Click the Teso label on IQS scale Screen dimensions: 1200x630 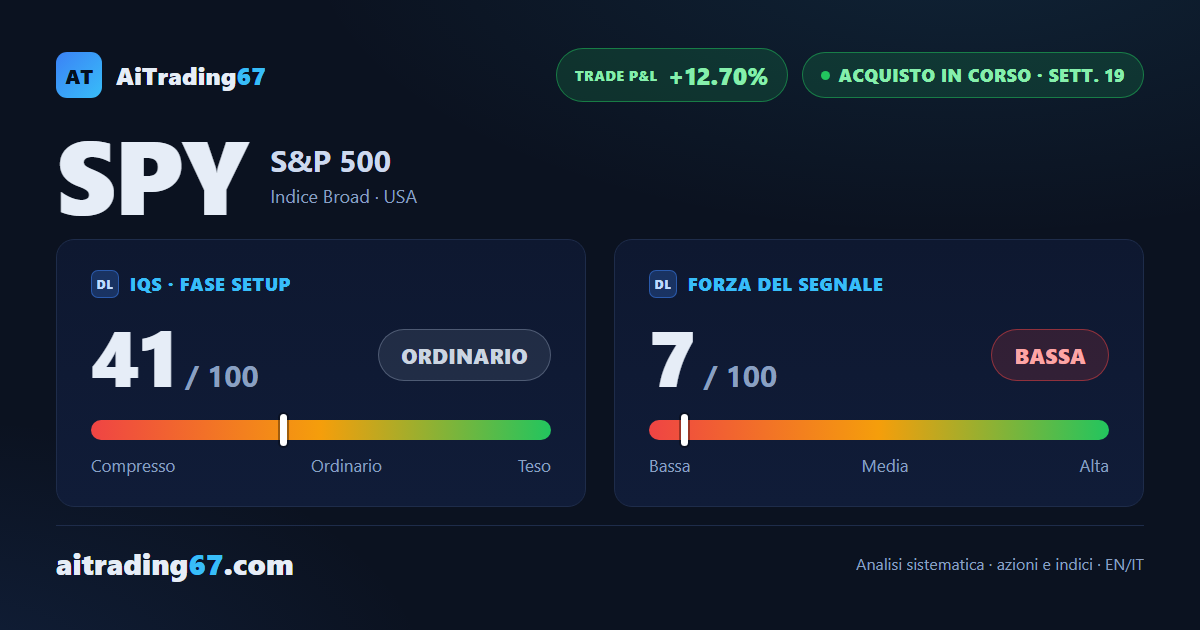click(534, 466)
